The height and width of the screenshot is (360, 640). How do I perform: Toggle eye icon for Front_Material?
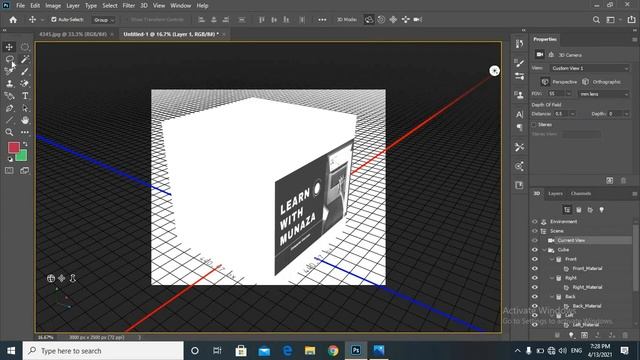(x=535, y=269)
